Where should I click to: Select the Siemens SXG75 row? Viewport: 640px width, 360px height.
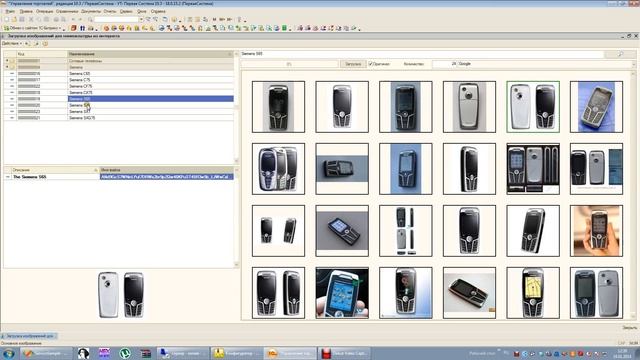coord(118,118)
